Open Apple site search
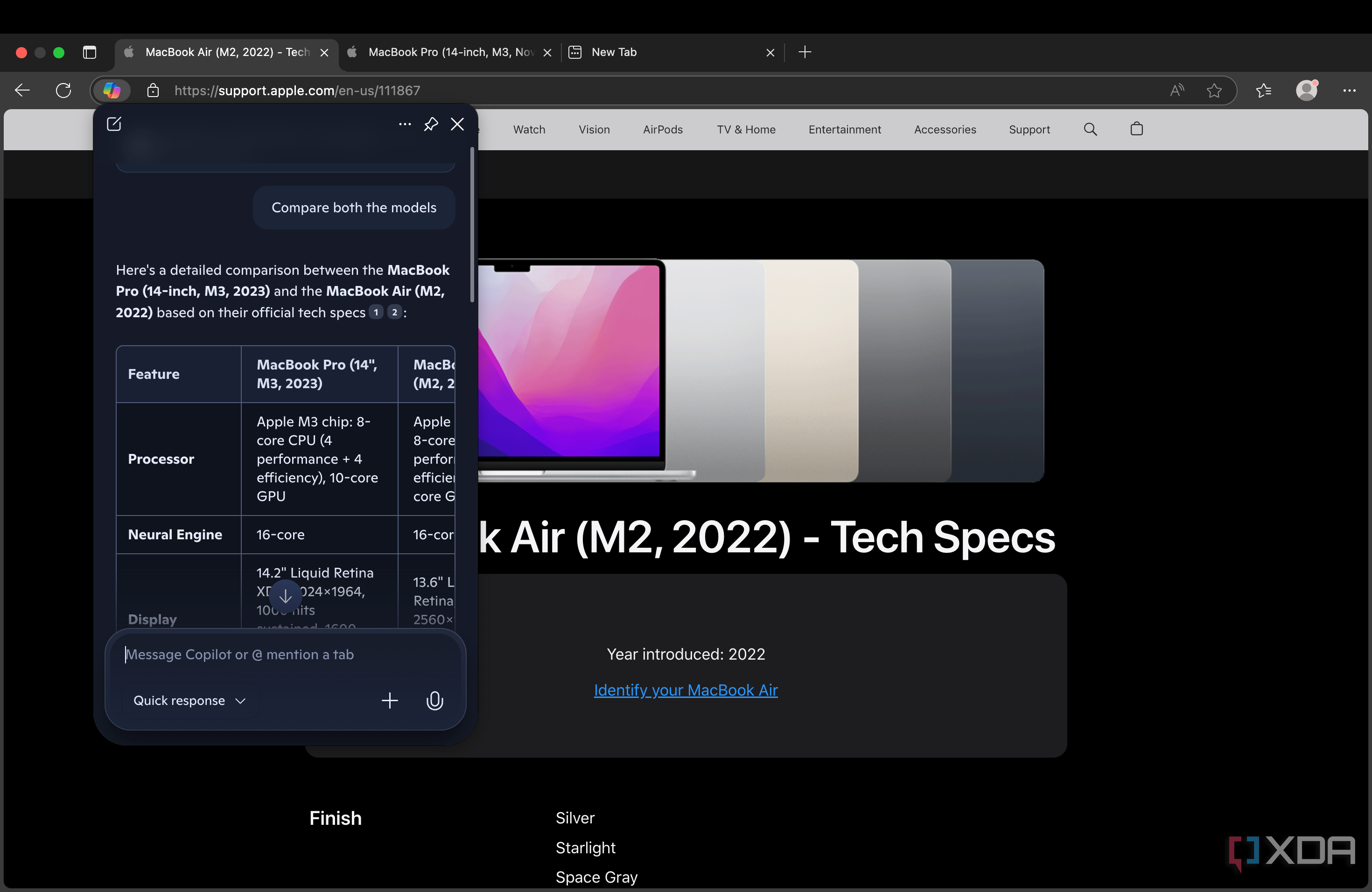The width and height of the screenshot is (1372, 892). [x=1090, y=129]
